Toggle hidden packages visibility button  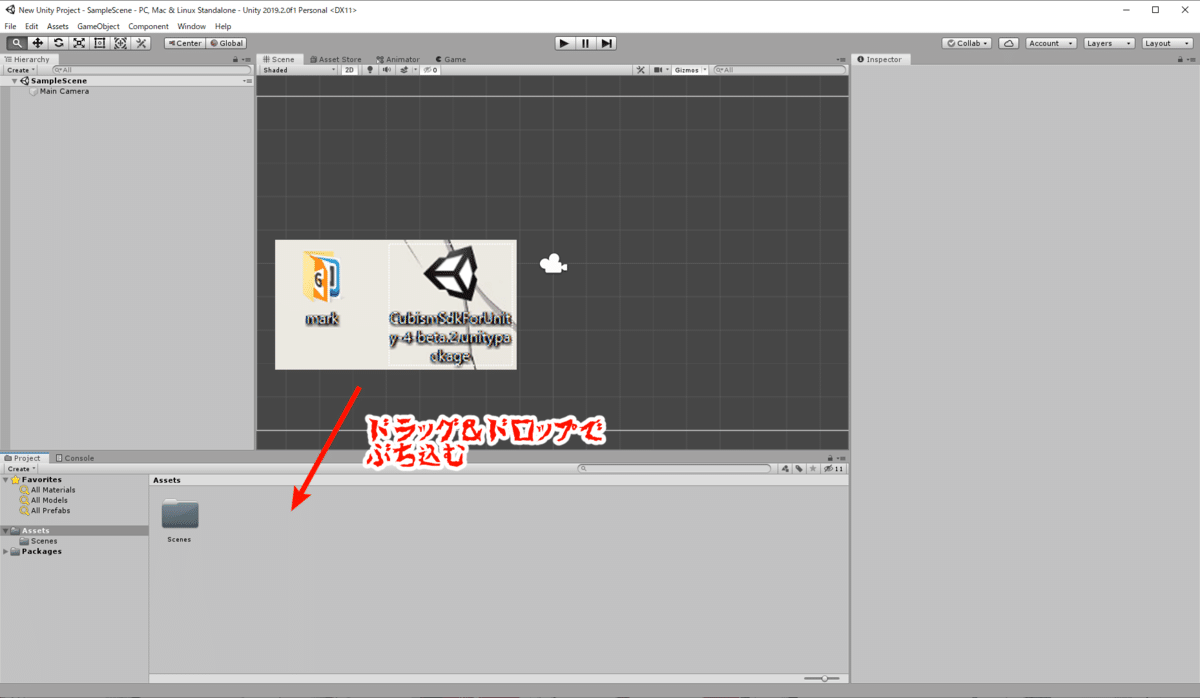(834, 468)
